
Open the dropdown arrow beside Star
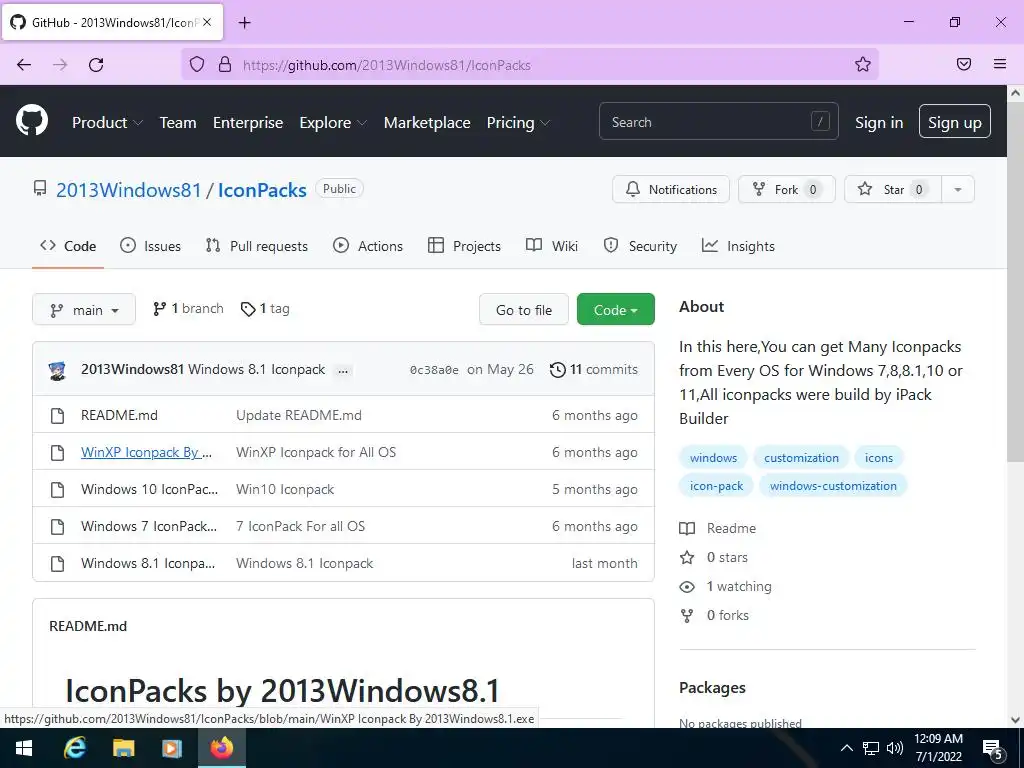coord(957,189)
